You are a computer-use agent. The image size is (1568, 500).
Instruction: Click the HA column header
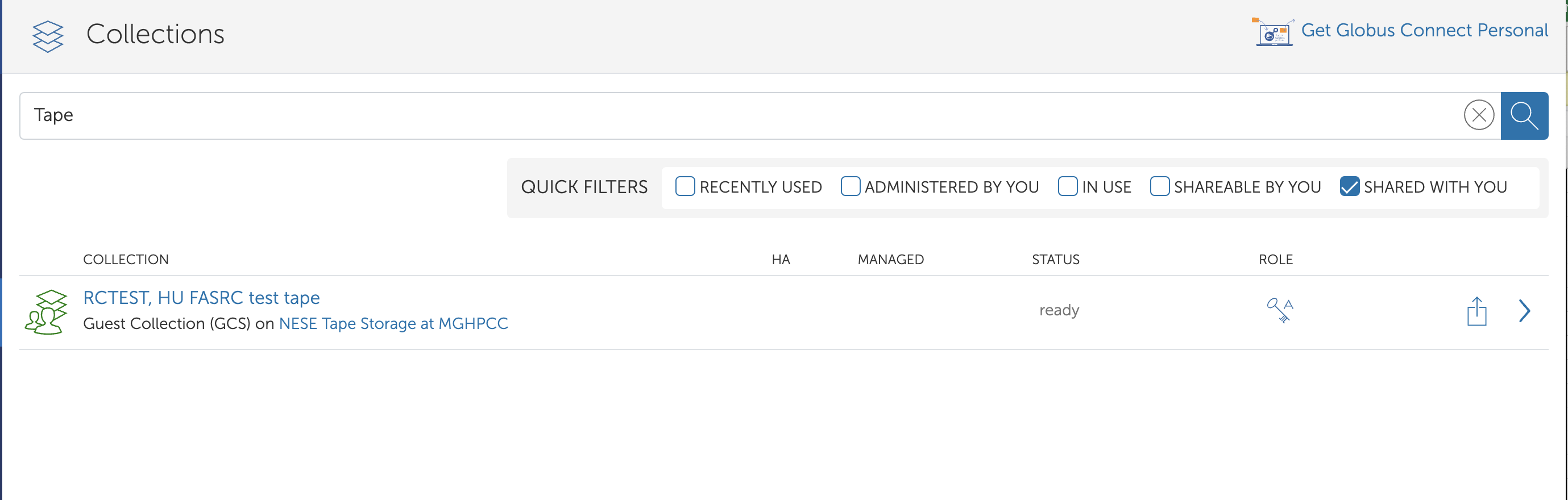(781, 260)
